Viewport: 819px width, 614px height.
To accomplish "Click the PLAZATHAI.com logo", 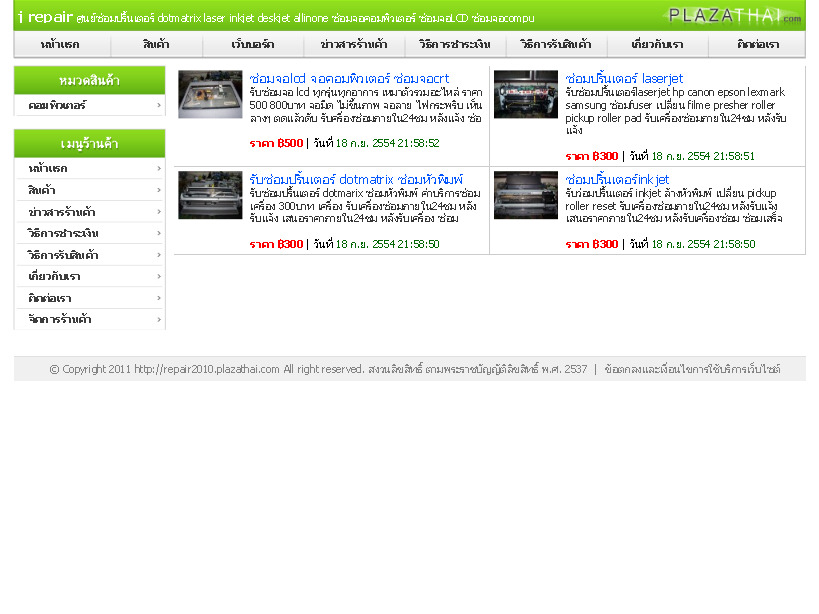I will tap(734, 16).
